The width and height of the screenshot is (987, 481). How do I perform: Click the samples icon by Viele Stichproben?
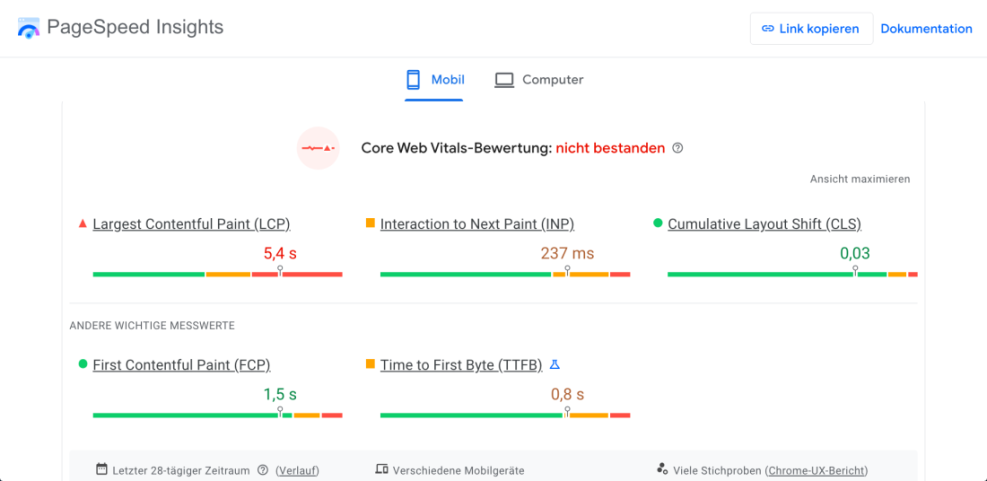662,469
